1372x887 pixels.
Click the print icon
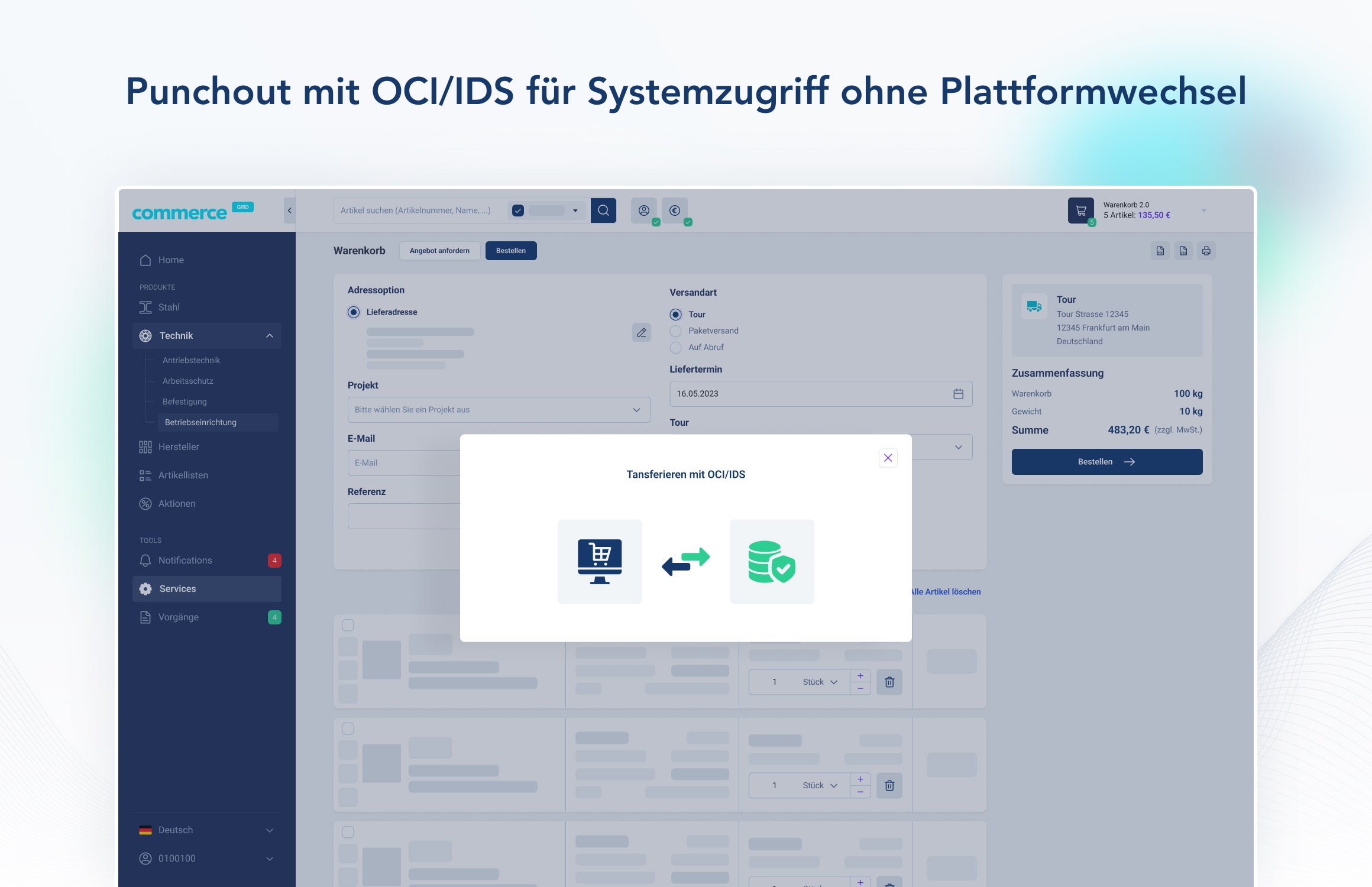[1206, 251]
